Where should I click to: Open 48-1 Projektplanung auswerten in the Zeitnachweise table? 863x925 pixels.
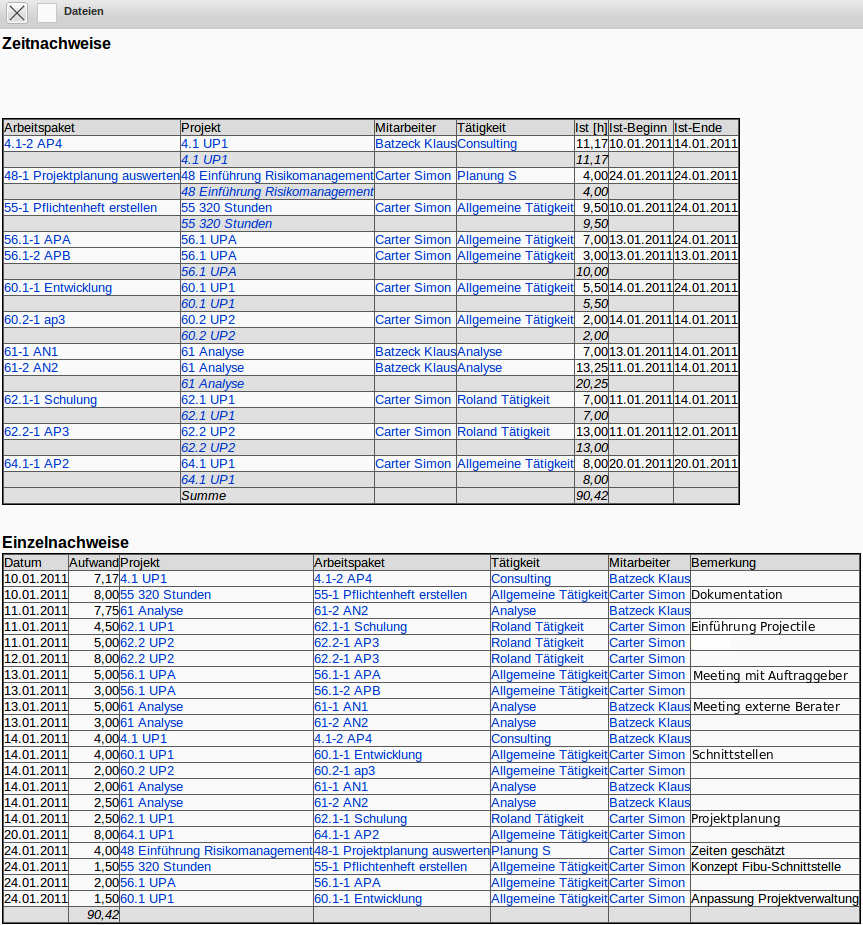point(91,176)
